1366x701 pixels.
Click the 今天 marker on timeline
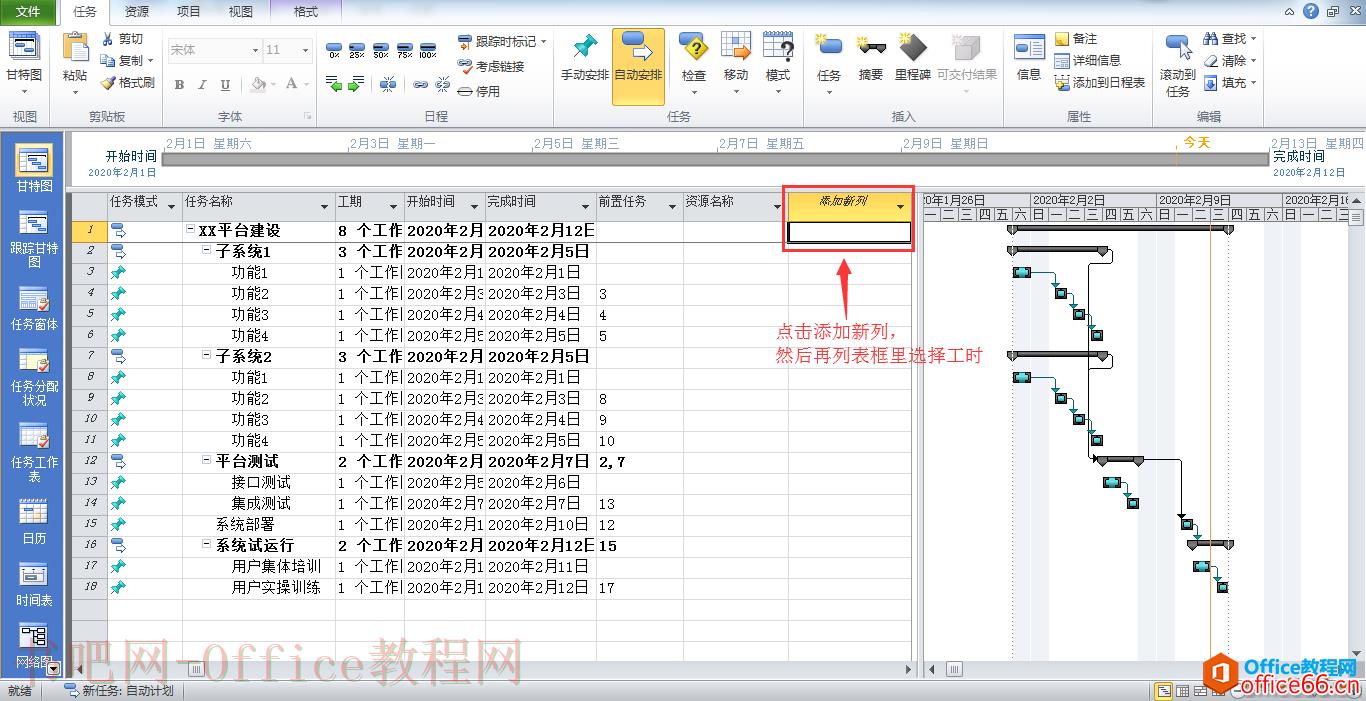pyautogui.click(x=1196, y=142)
